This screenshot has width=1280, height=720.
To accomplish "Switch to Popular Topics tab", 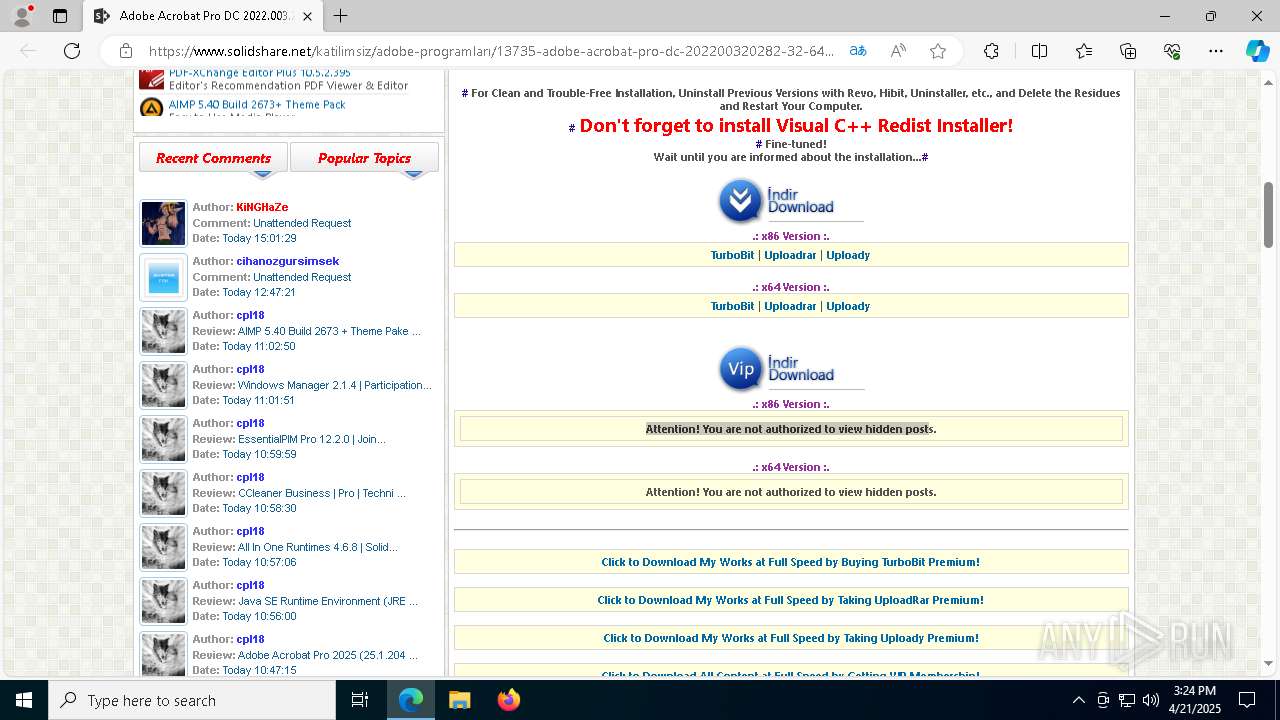I will (x=364, y=158).
